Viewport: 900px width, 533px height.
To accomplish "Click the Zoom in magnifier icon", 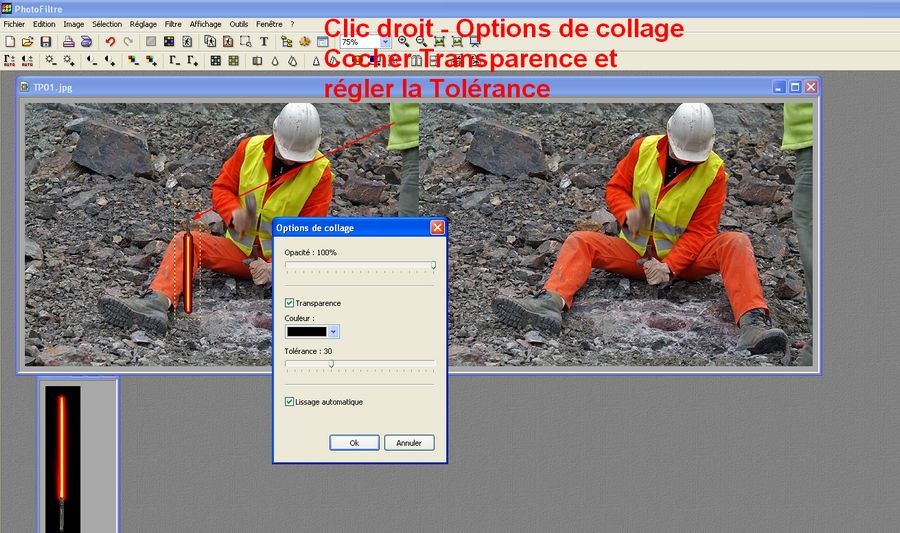I will (x=403, y=42).
